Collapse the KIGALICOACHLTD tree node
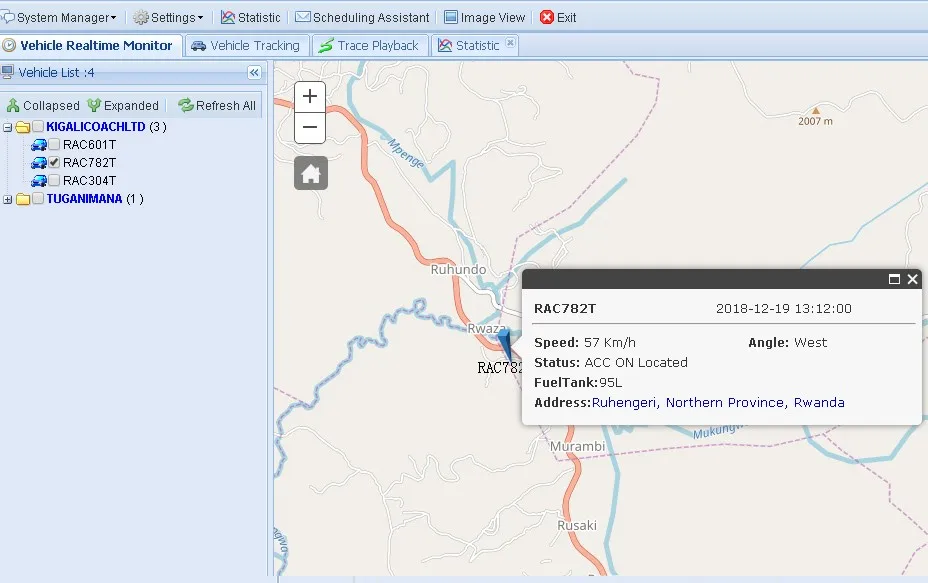The image size is (928, 583). 8,127
